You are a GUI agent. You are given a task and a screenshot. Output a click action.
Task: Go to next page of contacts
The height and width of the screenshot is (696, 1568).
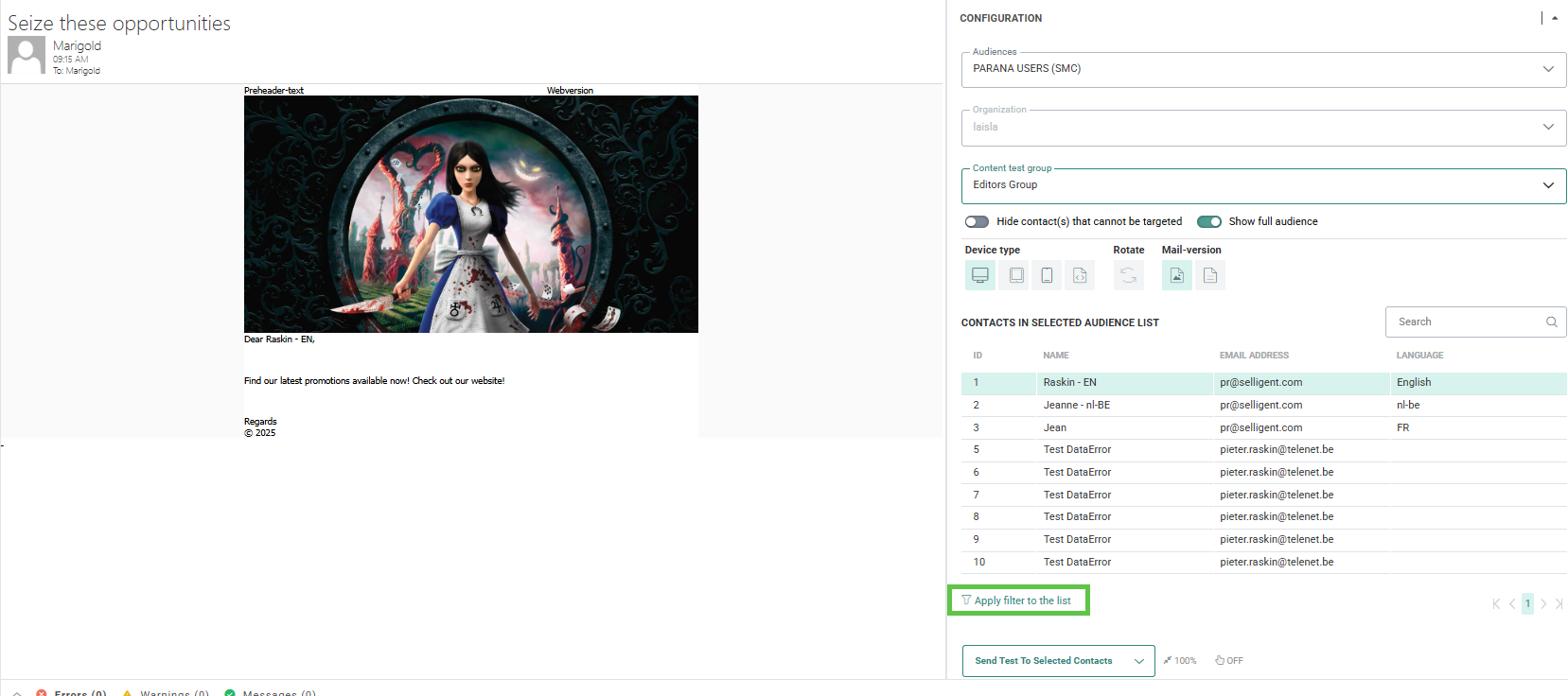point(1543,603)
